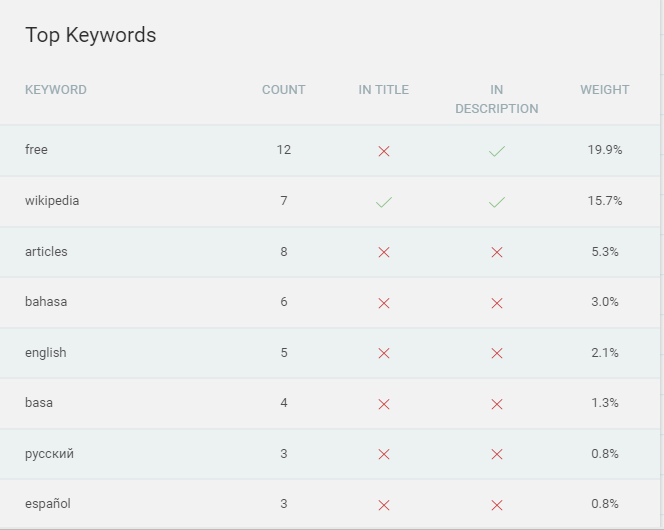Click the in-description check for wikipedia
Viewport: 664px width, 530px height.
497,202
